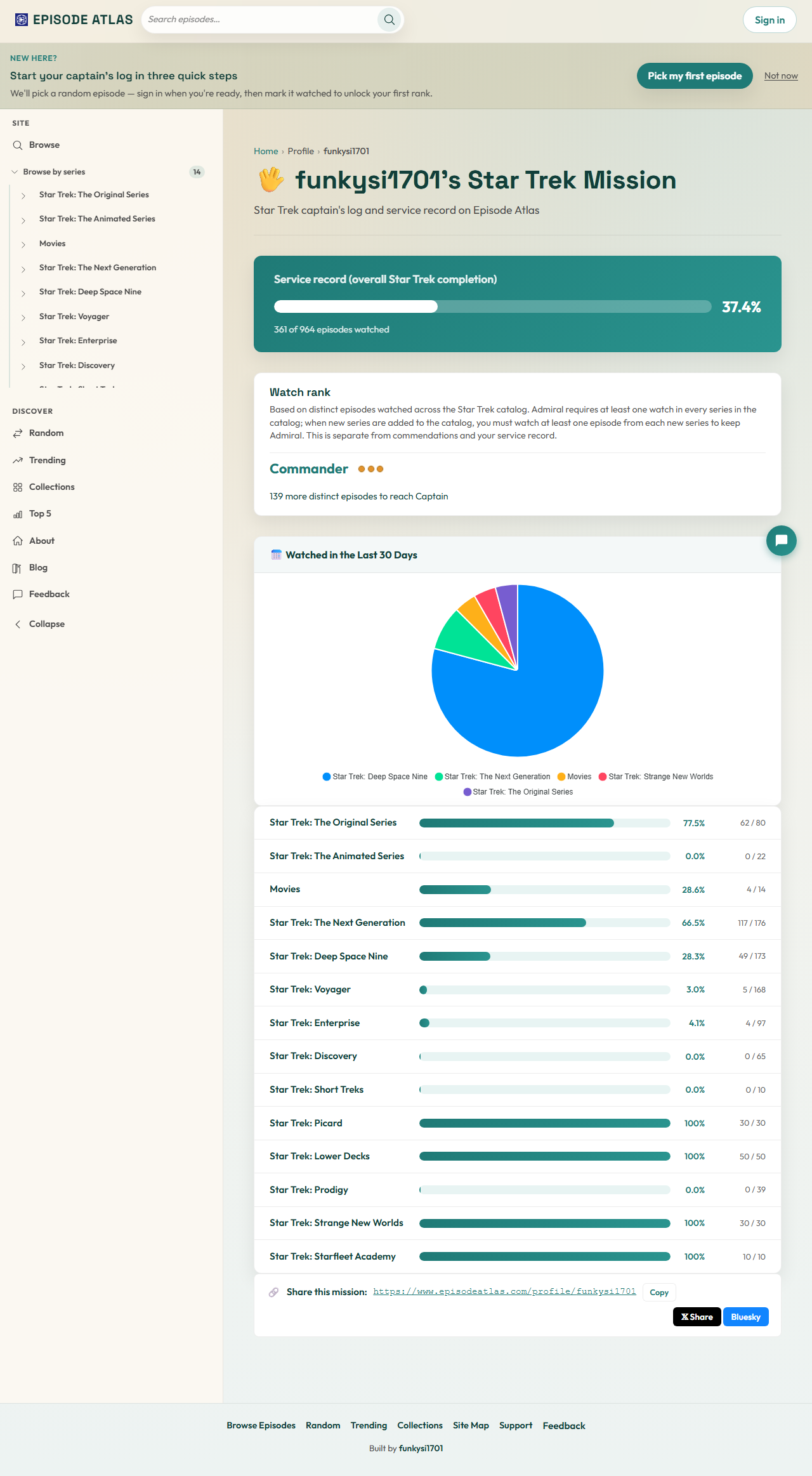The height and width of the screenshot is (1476, 812).
Task: Click the Star Trek: Picard progress bar
Action: pos(545,1123)
